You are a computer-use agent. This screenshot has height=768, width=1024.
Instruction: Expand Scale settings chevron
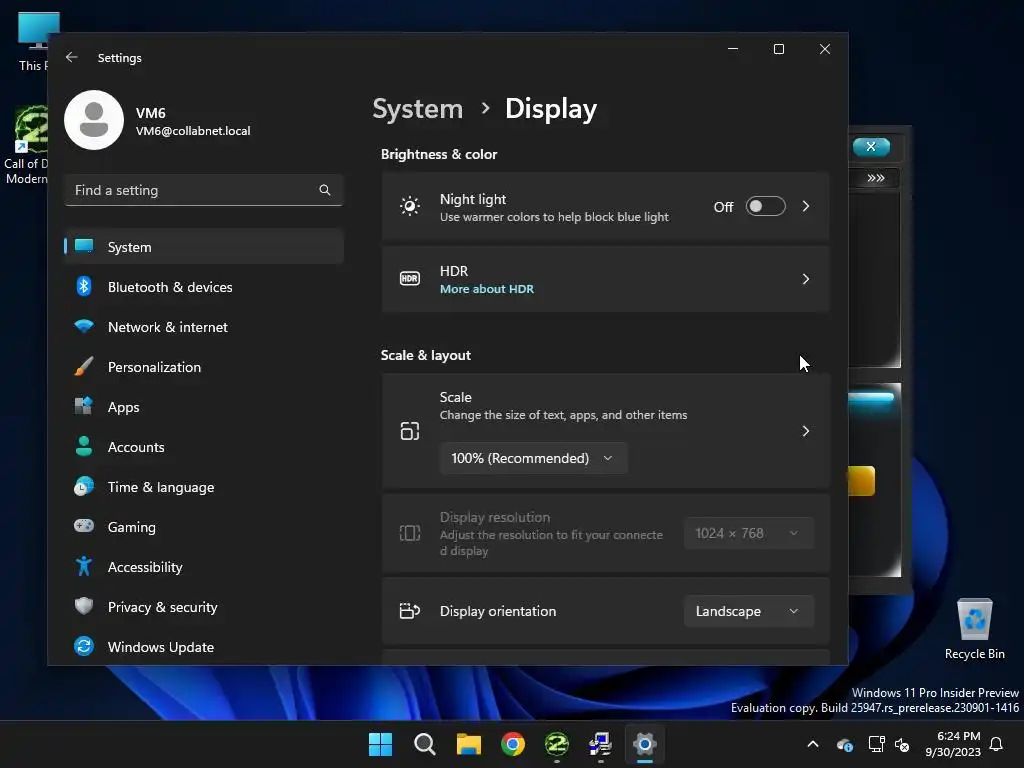pos(806,431)
